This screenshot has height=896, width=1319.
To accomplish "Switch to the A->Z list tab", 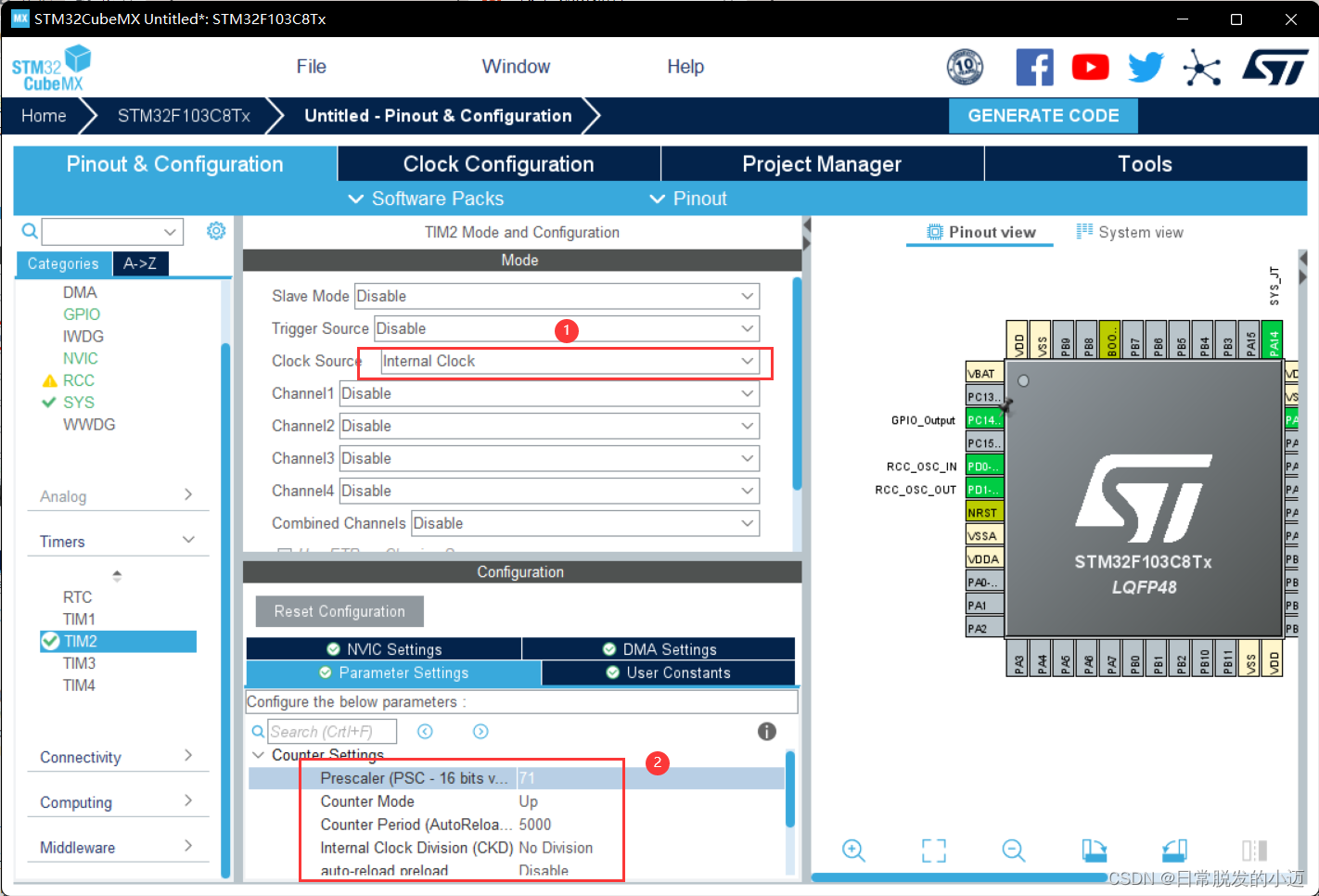I will [x=140, y=263].
